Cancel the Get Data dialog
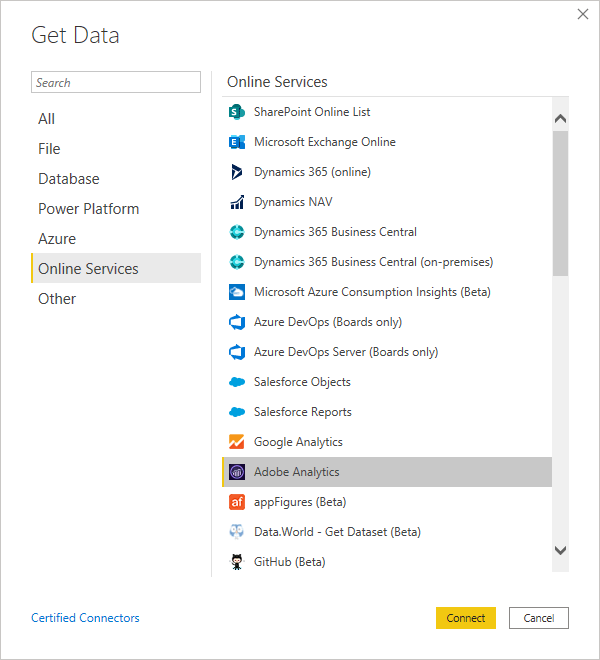The height and width of the screenshot is (660, 600). coord(538,618)
